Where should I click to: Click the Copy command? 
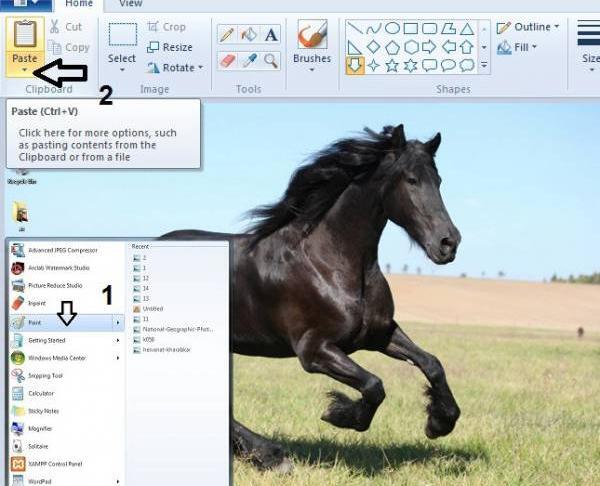tap(69, 47)
